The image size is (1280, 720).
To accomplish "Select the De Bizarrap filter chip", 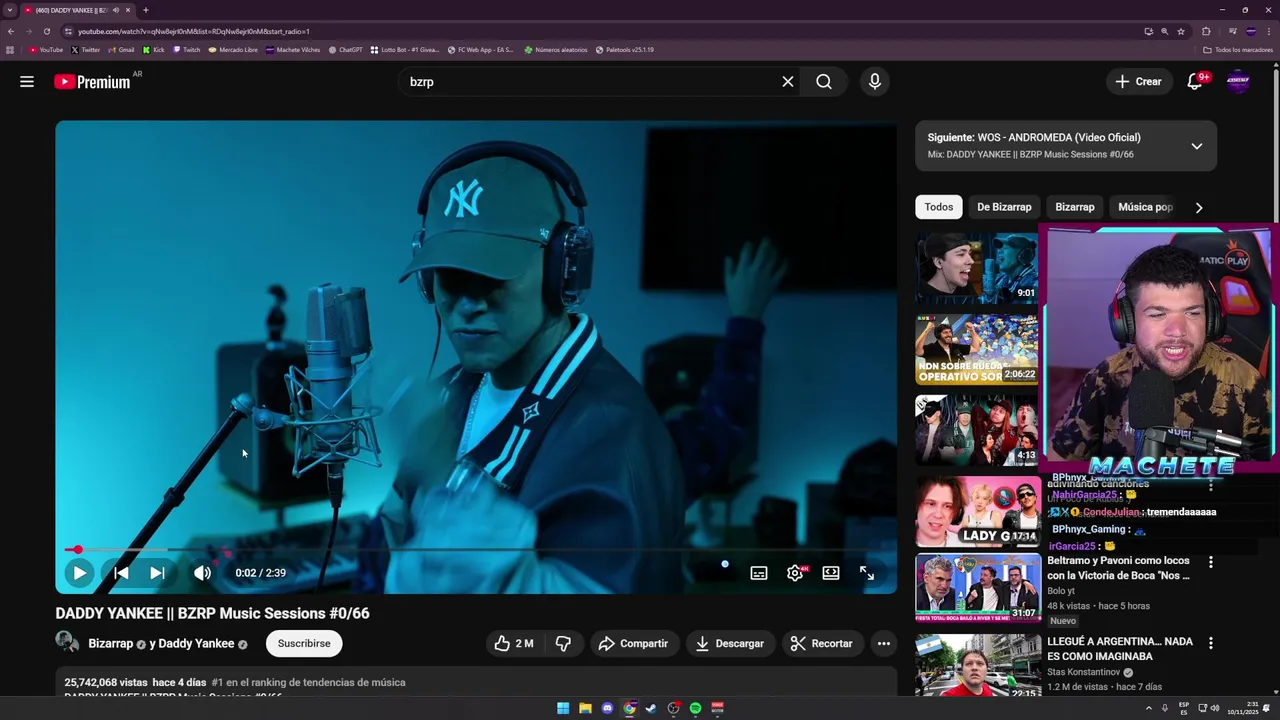I will 1004,207.
